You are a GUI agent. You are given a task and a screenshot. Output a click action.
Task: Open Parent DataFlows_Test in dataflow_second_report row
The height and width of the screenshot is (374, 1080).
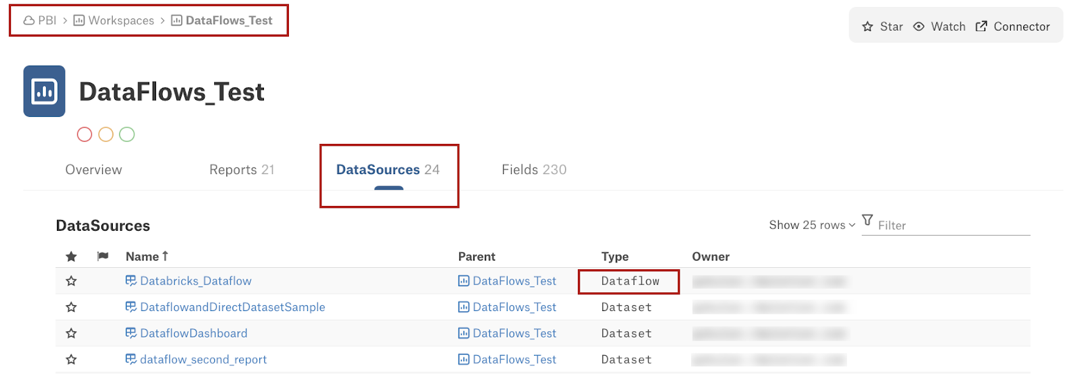pyautogui.click(x=515, y=360)
